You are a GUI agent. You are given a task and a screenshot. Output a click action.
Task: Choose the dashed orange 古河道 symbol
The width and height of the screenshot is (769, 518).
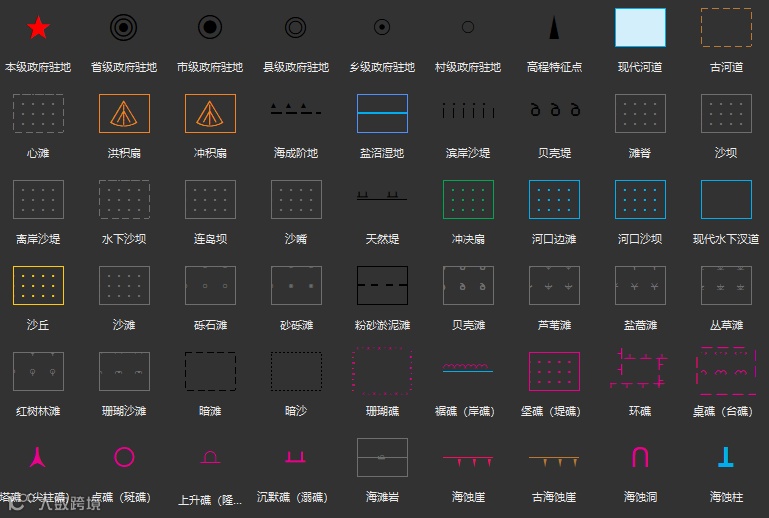click(726, 27)
